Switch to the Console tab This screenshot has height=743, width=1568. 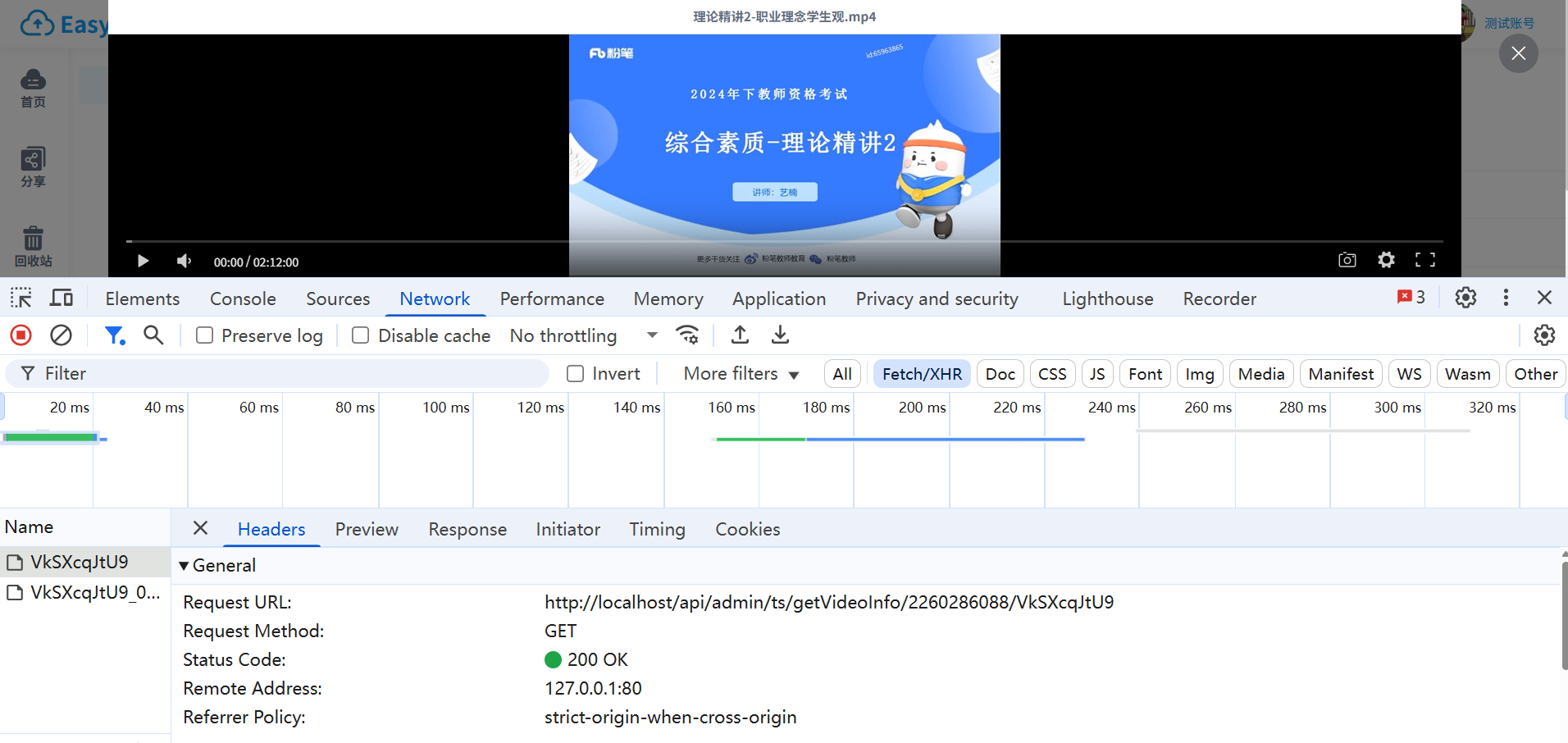(243, 299)
